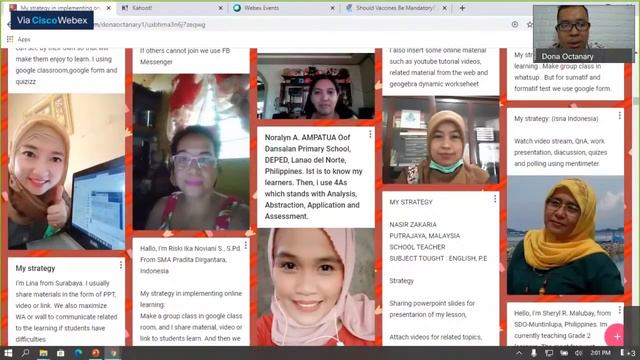
Task: Open the Windows Start menu
Action: (x=8, y=353)
